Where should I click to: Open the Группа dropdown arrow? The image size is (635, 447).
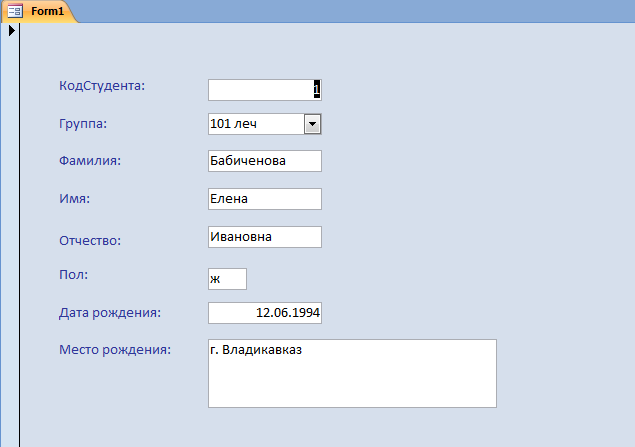(x=311, y=124)
